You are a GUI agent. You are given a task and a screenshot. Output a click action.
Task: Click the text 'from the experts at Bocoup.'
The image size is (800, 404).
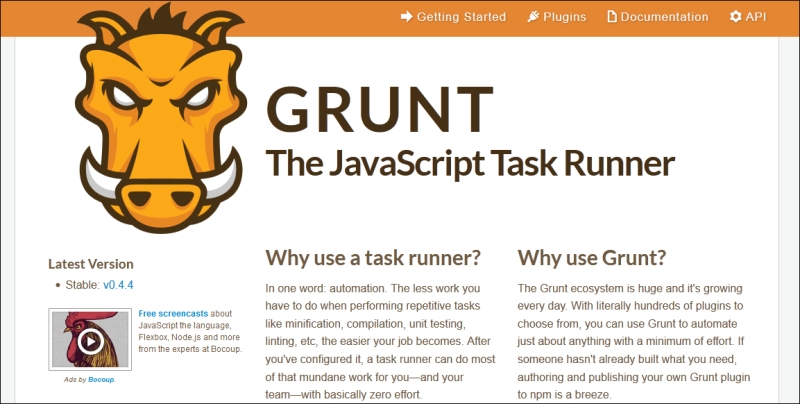[190, 349]
